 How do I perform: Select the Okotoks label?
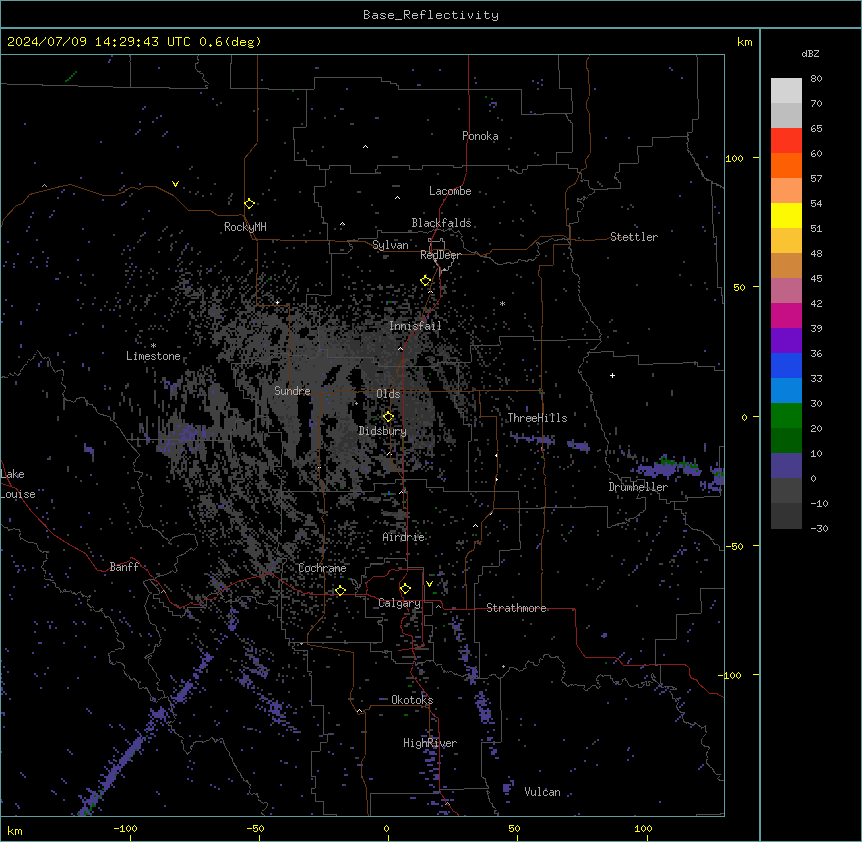(412, 700)
